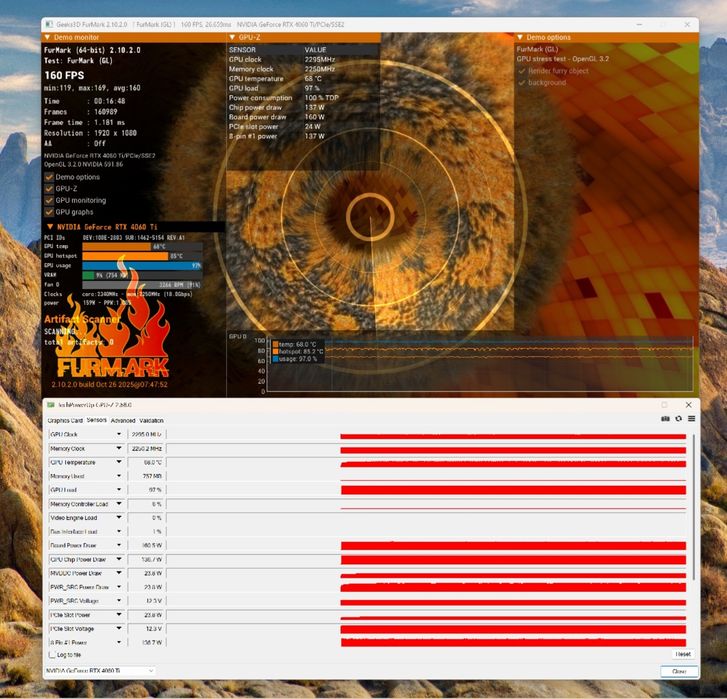Click the Artifact Scanner heading
727x699 pixels.
tap(82, 319)
